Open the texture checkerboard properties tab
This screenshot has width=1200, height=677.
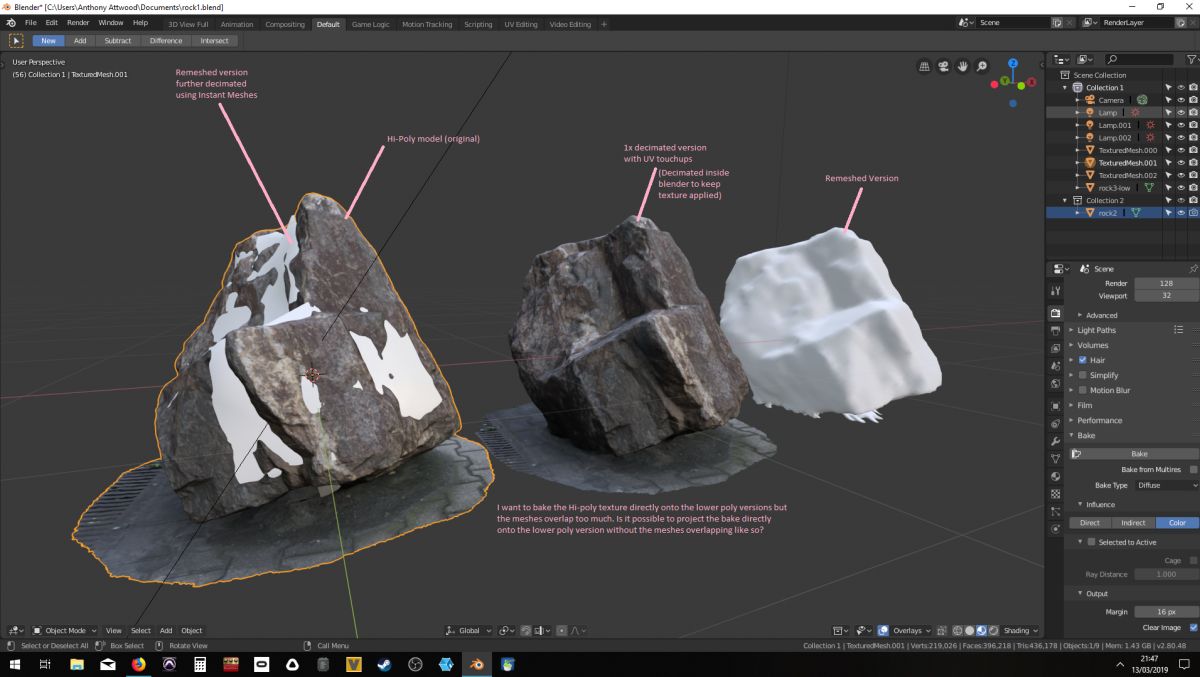pos(1056,494)
